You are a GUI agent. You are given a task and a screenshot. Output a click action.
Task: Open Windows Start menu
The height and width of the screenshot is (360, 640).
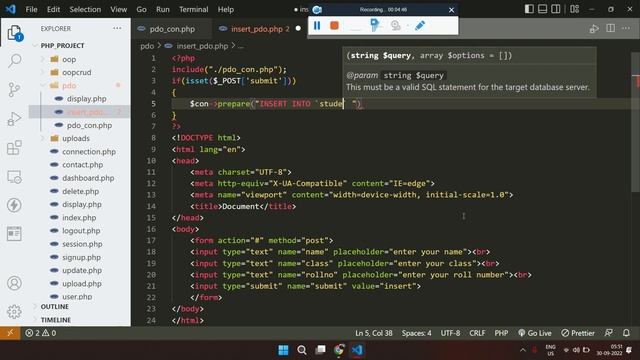(283, 350)
